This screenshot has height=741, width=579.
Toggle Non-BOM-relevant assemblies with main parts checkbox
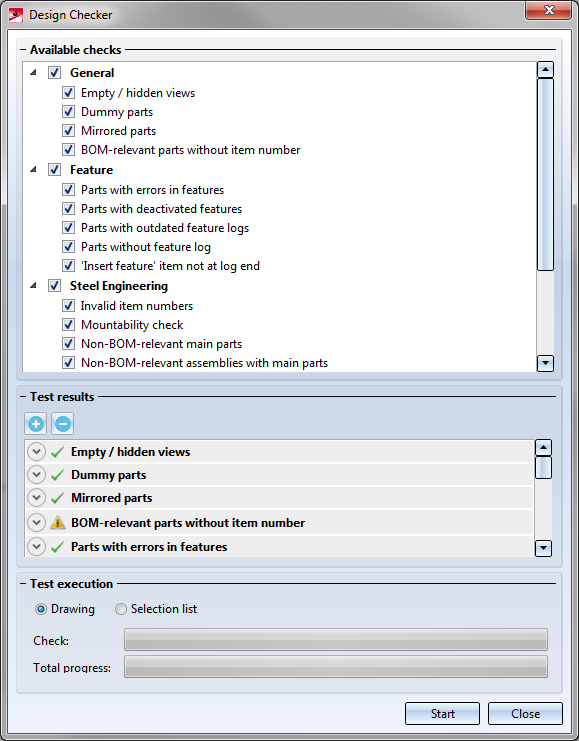coord(69,362)
